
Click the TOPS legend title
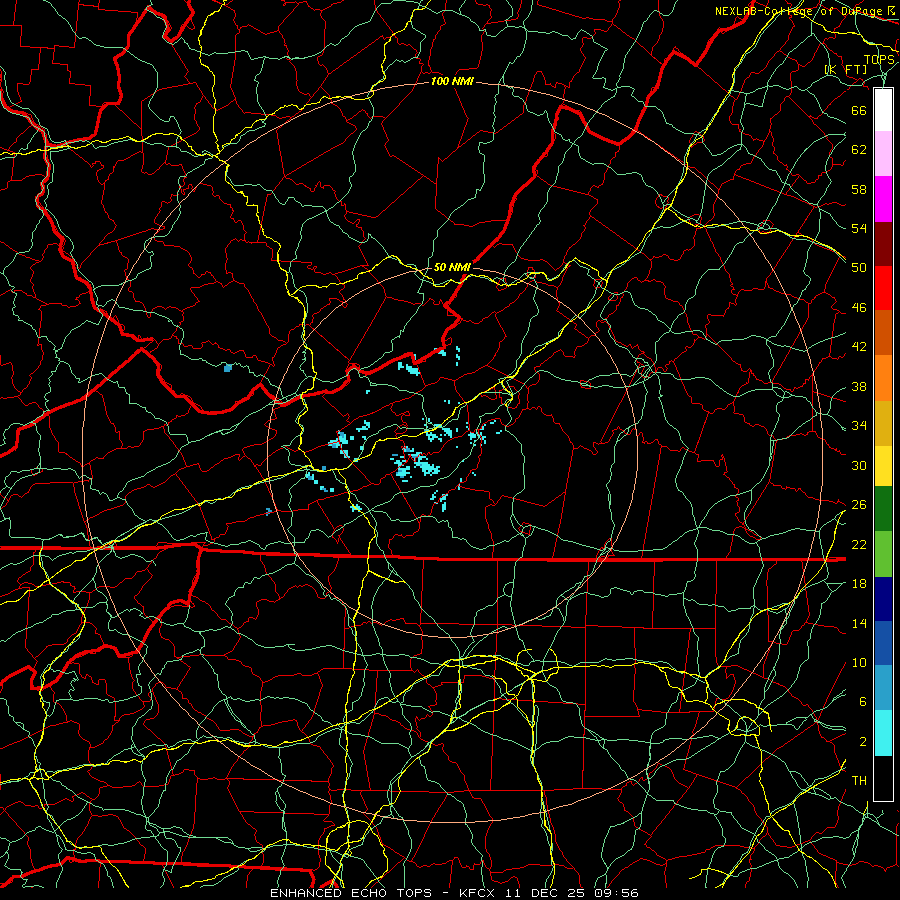tap(879, 60)
